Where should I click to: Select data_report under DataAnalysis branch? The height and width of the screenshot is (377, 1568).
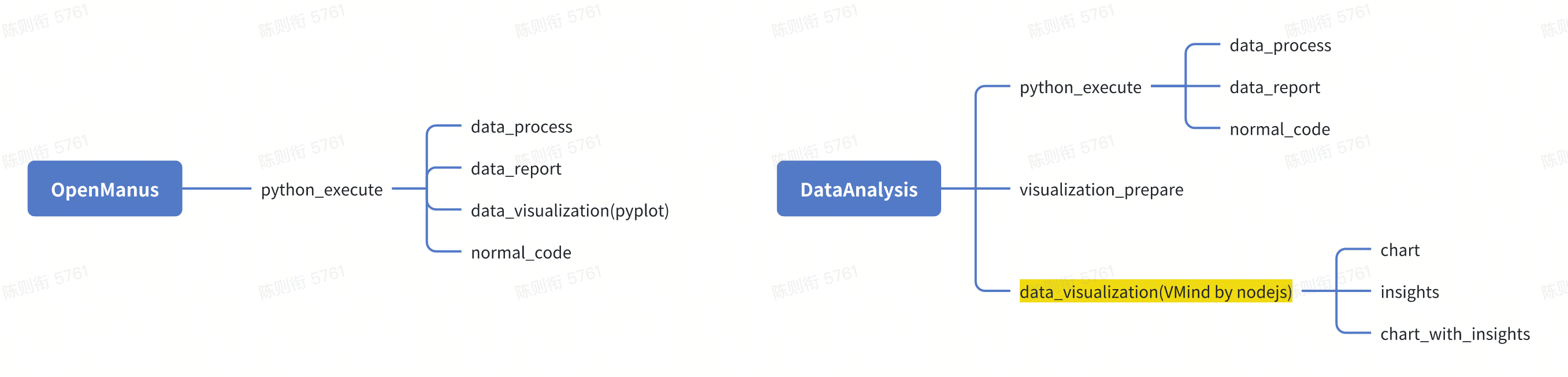pos(1275,87)
